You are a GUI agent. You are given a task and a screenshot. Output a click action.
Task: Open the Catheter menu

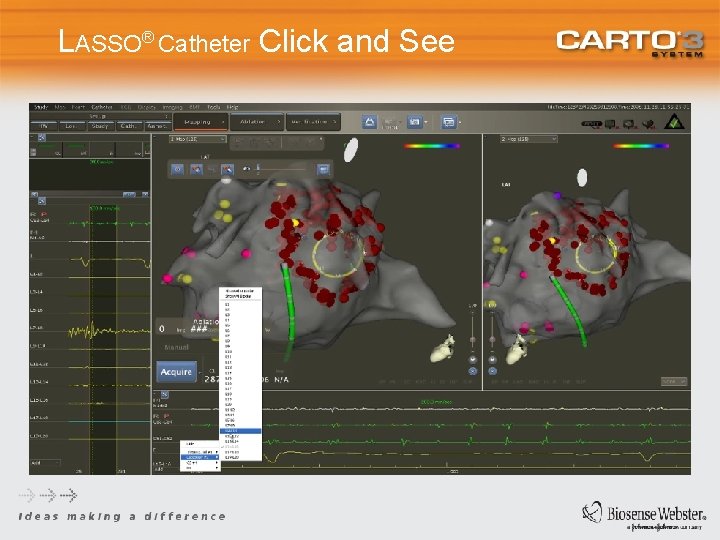[101, 107]
